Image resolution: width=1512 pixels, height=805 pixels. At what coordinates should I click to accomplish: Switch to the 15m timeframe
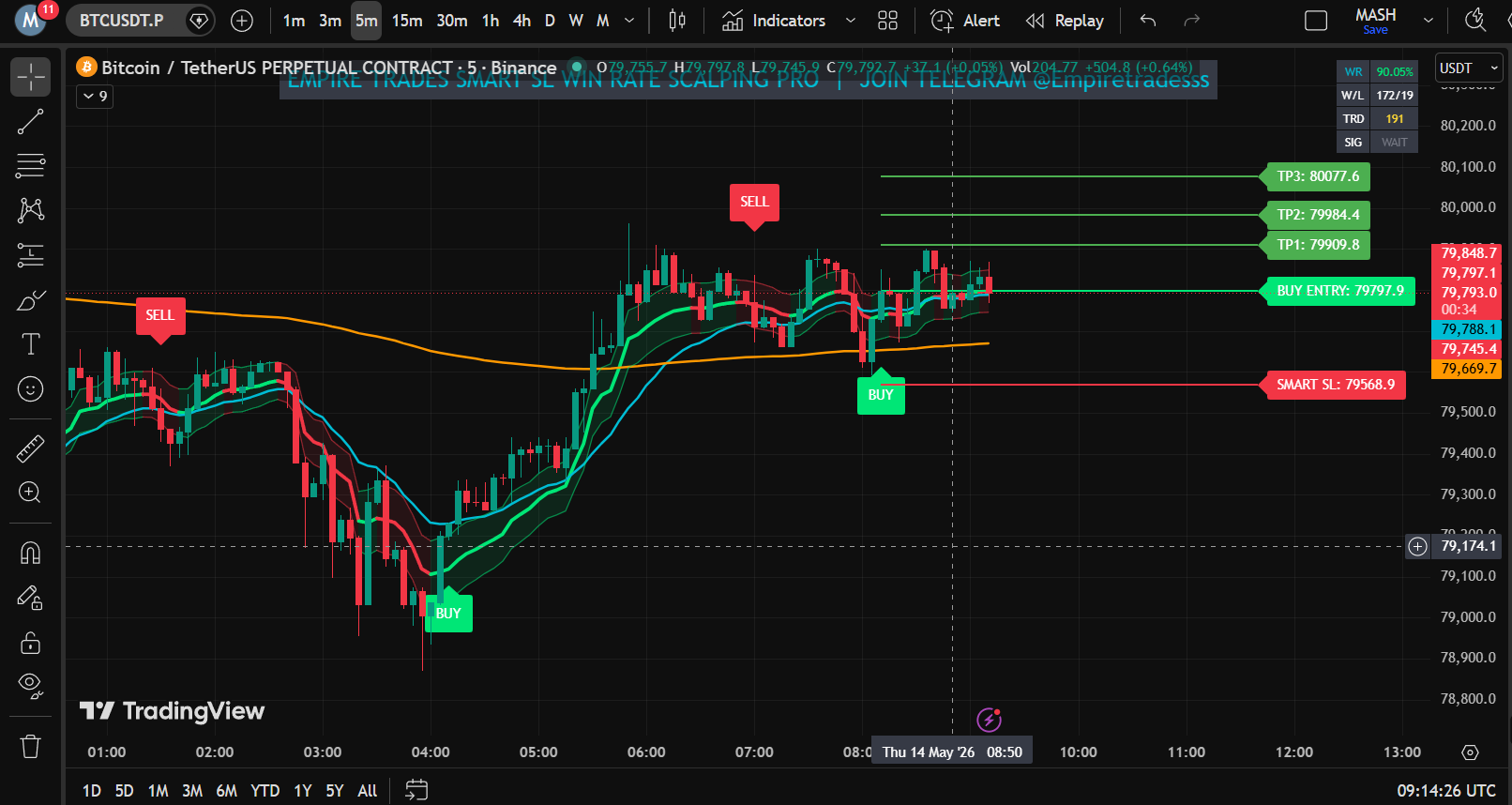407,21
